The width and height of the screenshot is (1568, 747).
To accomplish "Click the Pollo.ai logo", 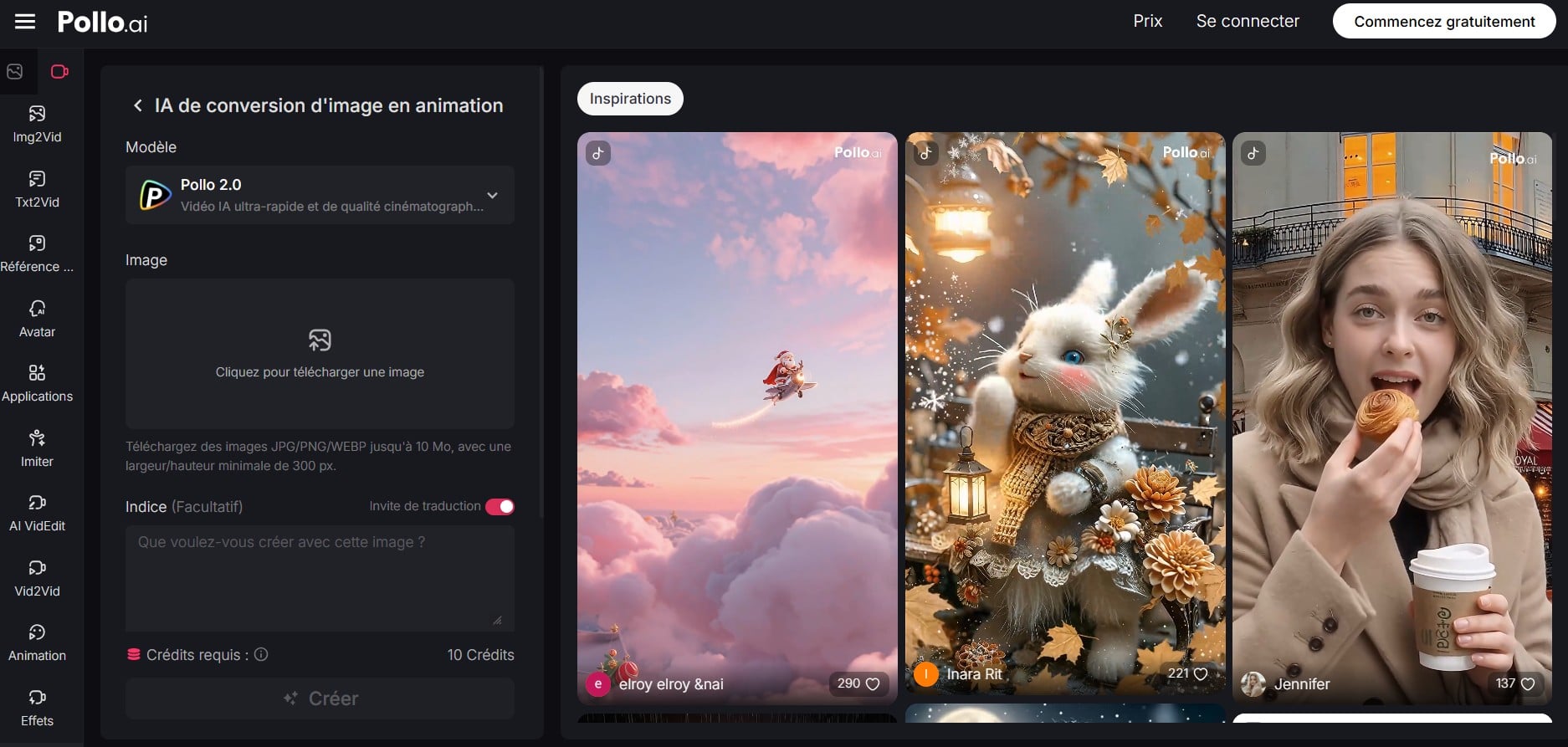I will tap(102, 22).
